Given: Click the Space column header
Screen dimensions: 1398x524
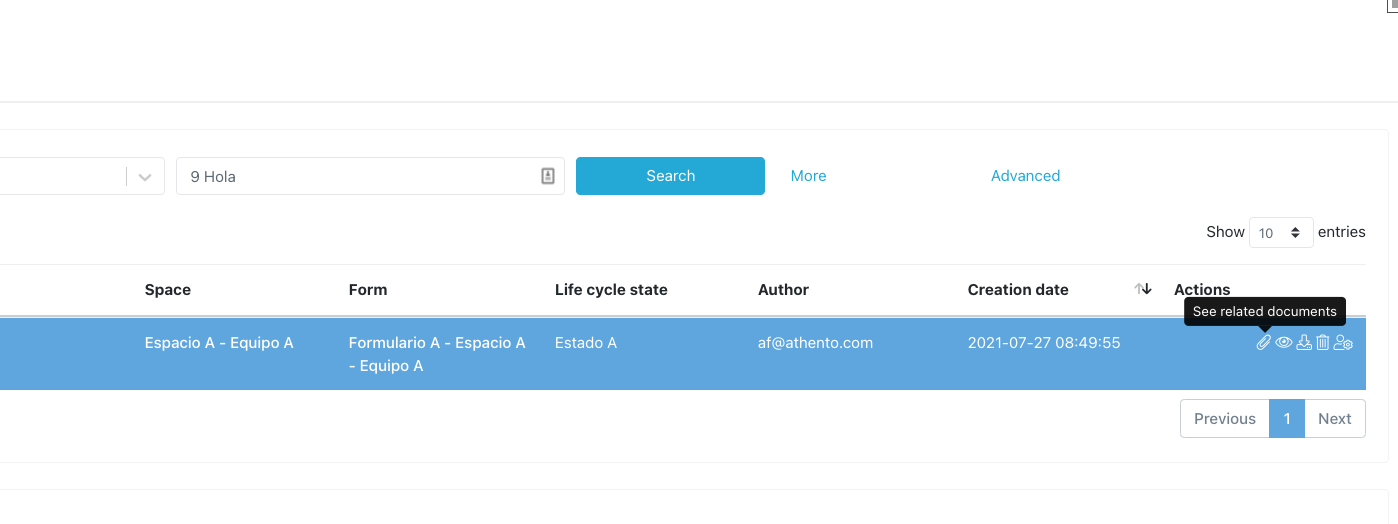Looking at the screenshot, I should pos(168,290).
